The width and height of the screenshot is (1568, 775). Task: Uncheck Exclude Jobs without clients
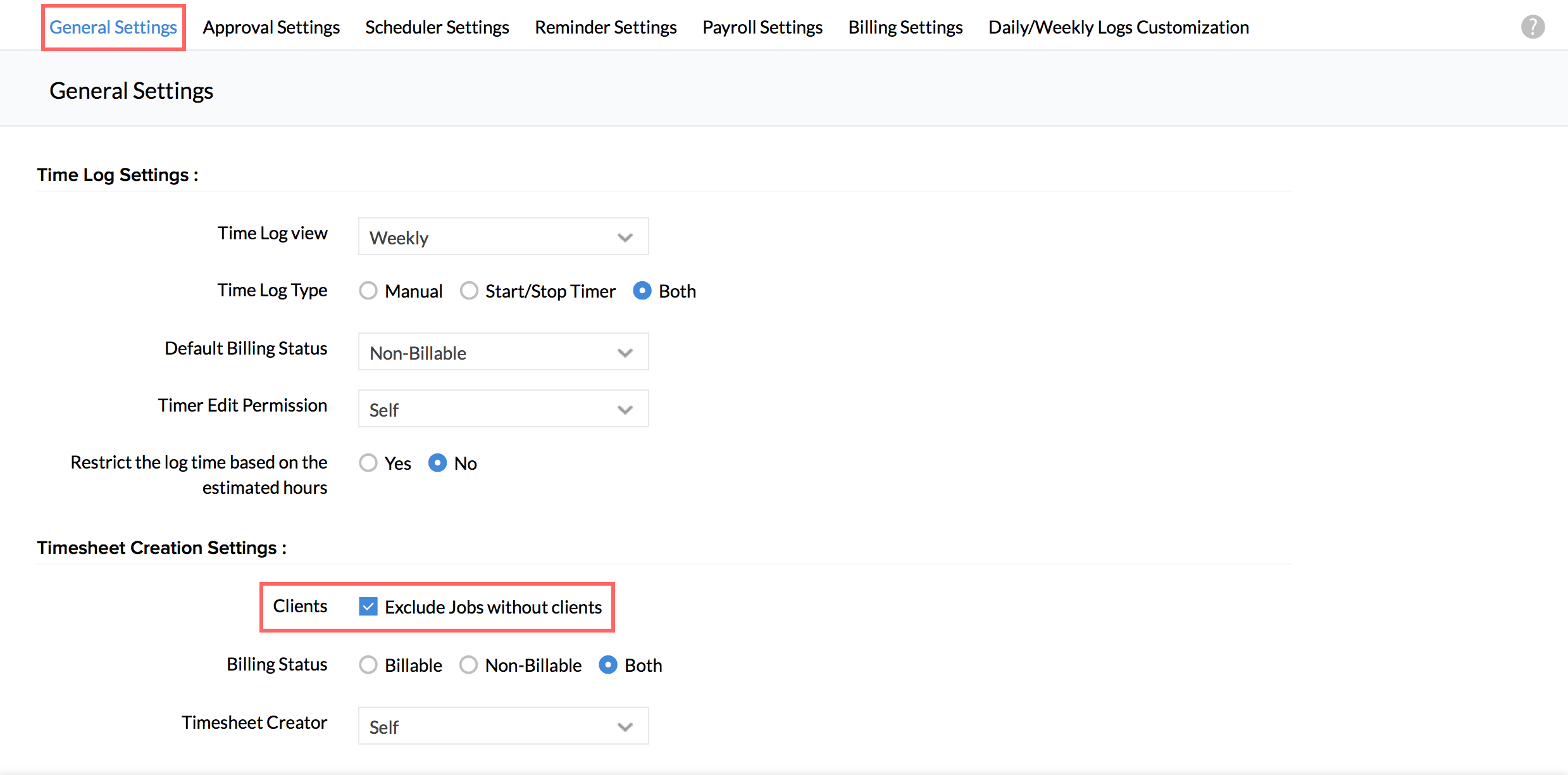coord(368,607)
